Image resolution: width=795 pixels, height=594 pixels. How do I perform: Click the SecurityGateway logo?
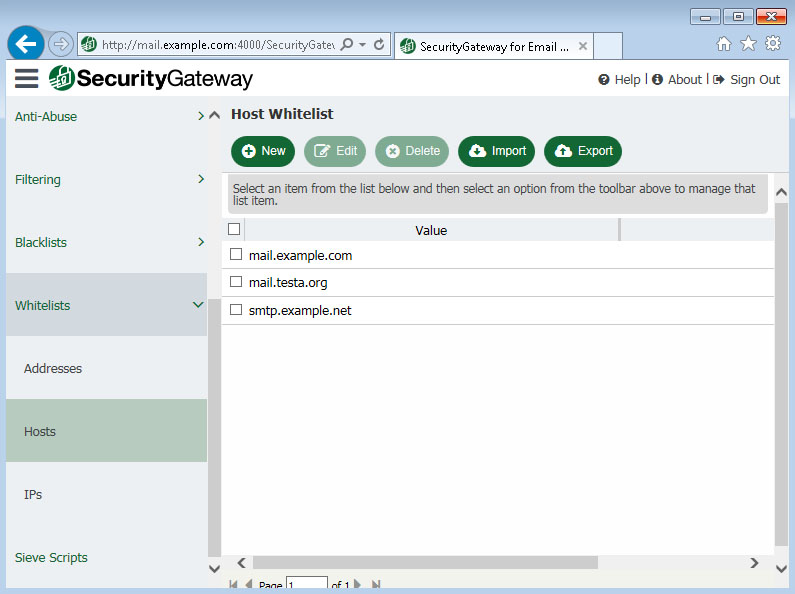151,79
